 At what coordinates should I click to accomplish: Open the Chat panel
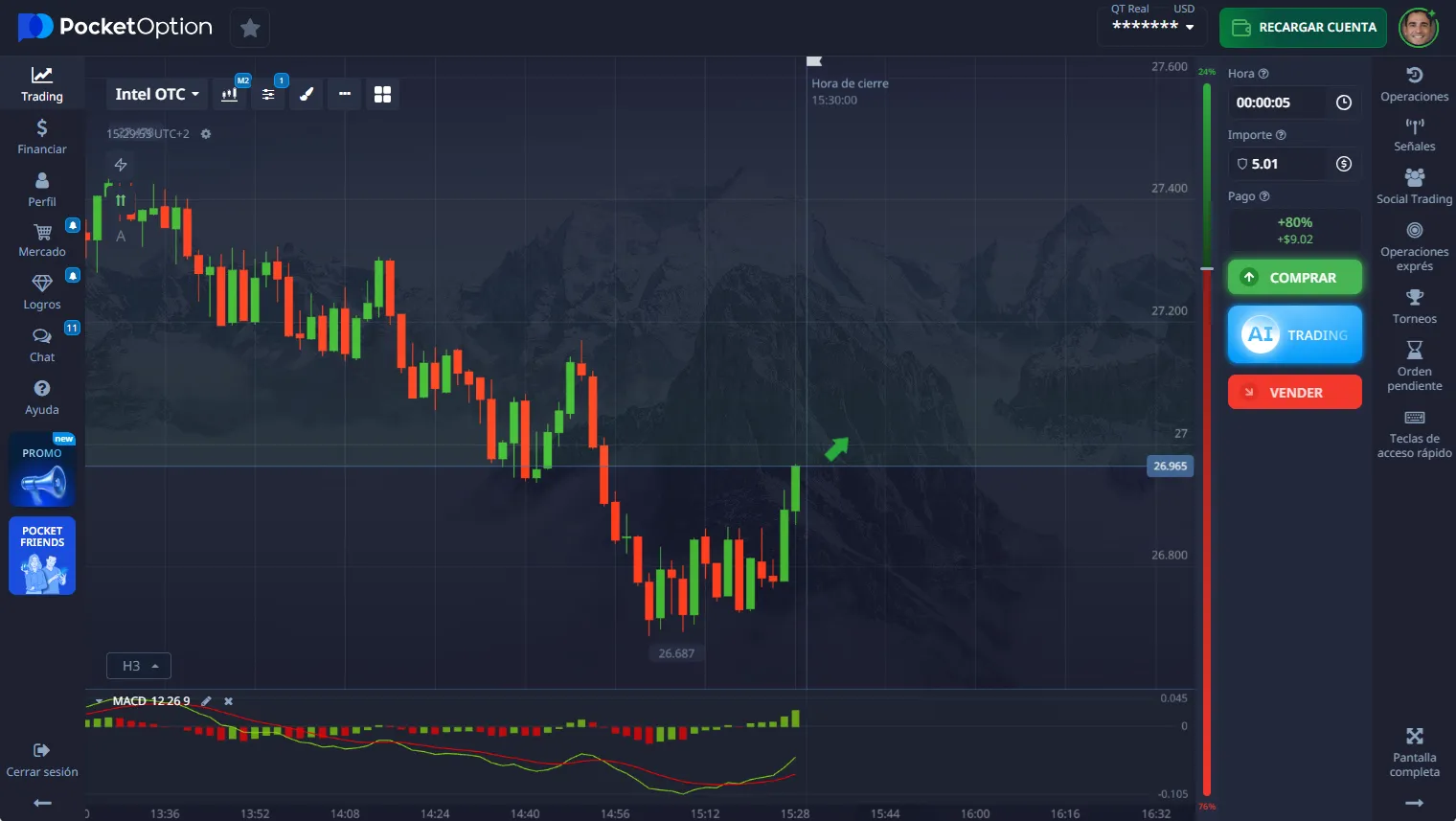42,345
